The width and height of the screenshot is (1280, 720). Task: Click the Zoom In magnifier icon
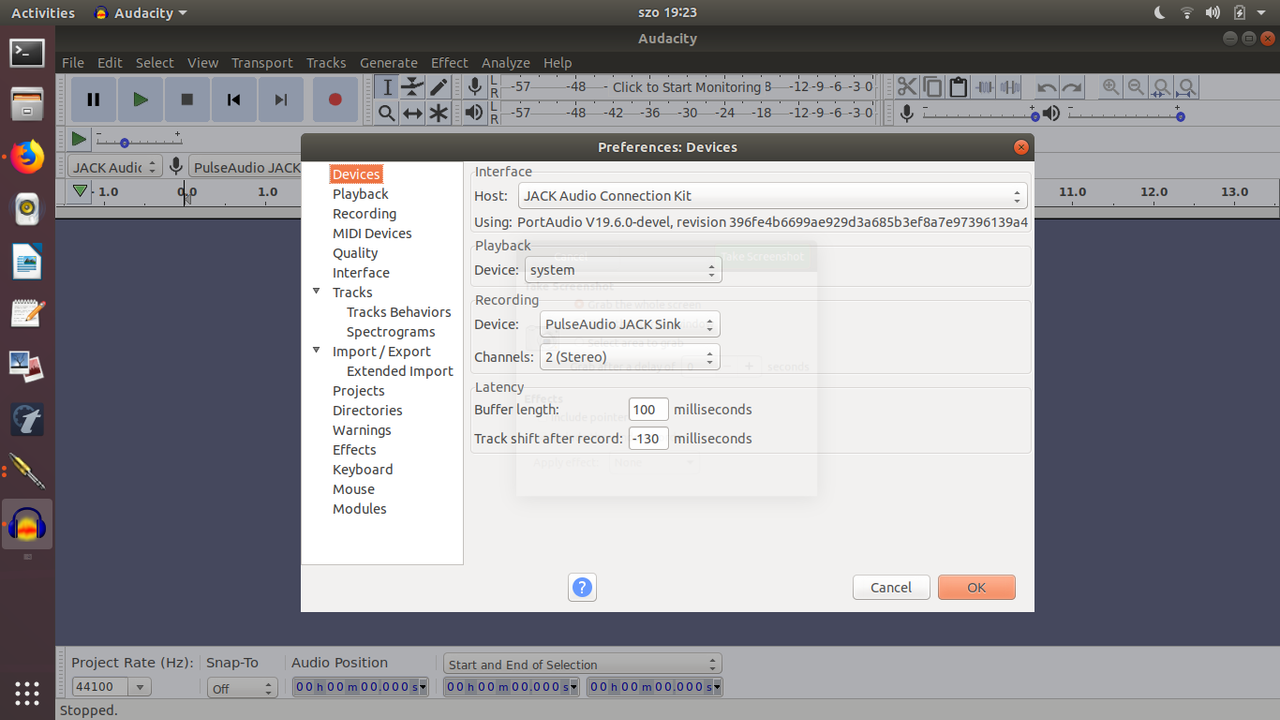1110,87
